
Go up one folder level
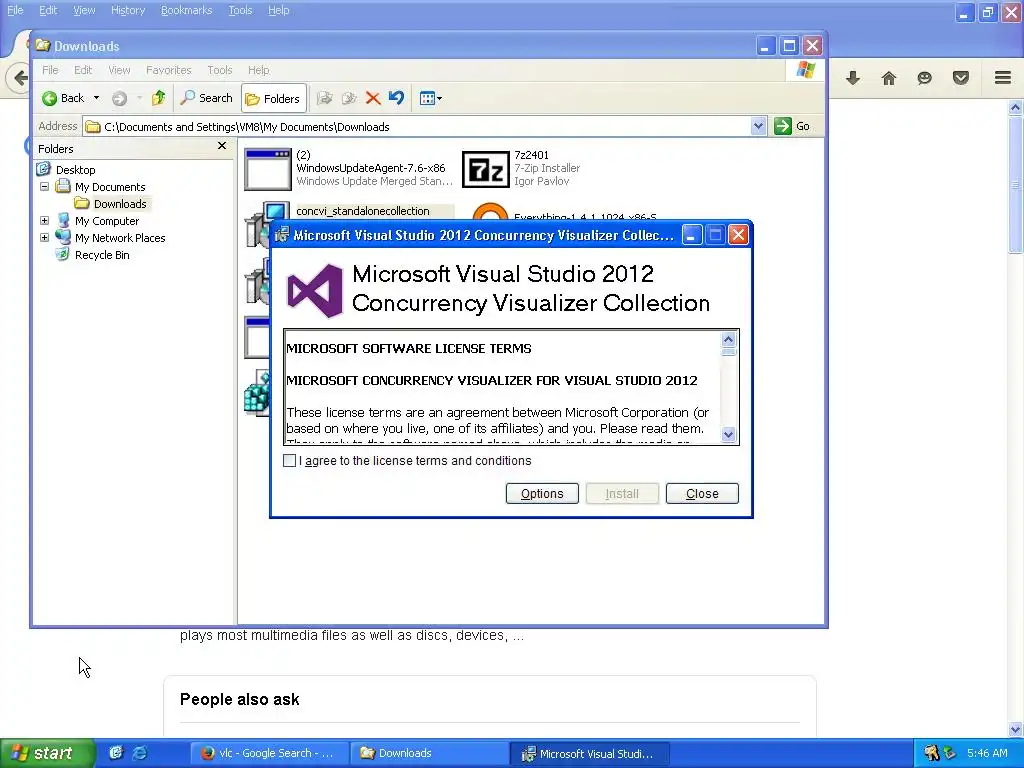158,98
